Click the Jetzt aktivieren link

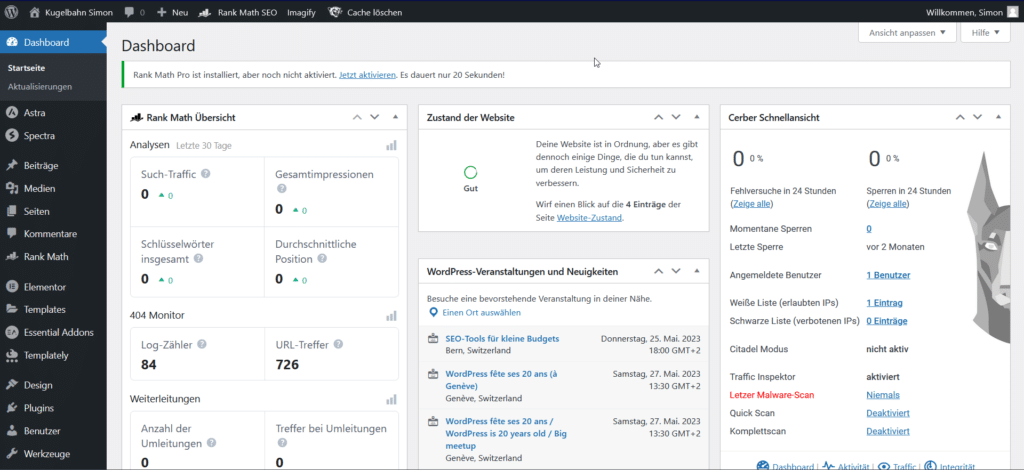point(368,75)
